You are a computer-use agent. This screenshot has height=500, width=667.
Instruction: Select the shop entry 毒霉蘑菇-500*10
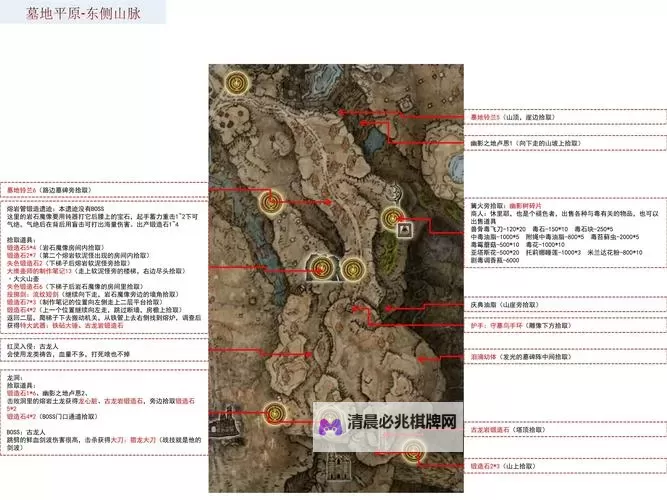click(495, 245)
